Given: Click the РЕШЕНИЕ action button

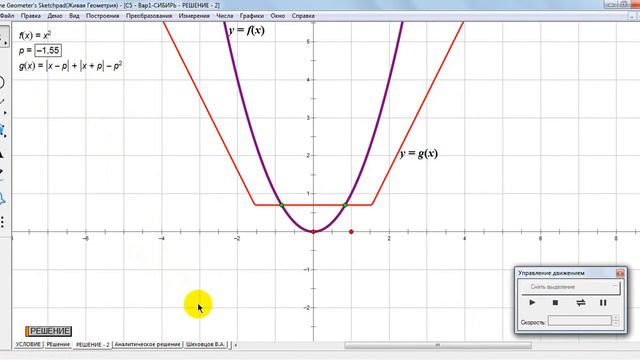Looking at the screenshot, I should pos(49,331).
